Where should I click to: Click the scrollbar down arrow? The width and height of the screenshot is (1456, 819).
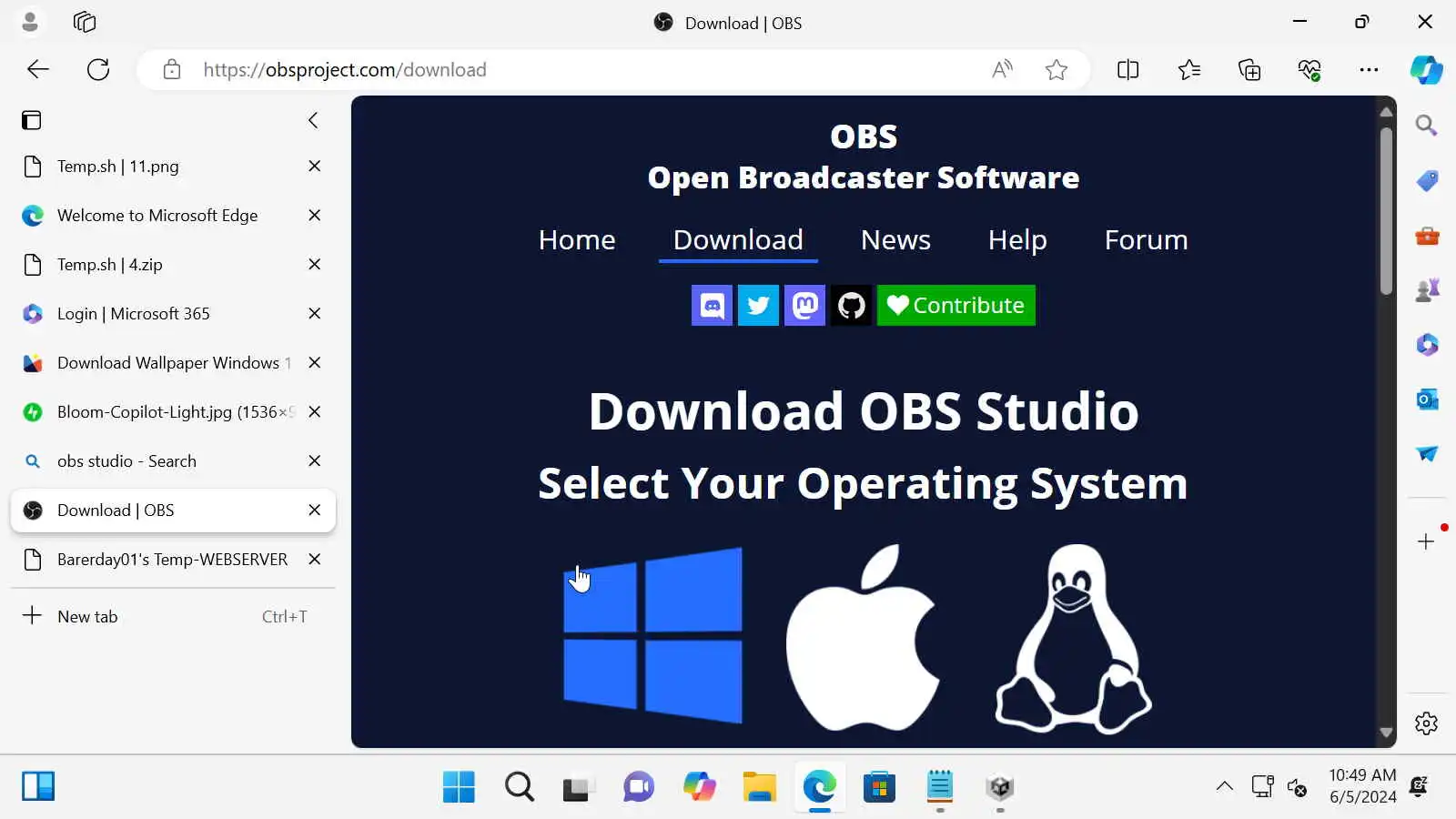(x=1386, y=733)
